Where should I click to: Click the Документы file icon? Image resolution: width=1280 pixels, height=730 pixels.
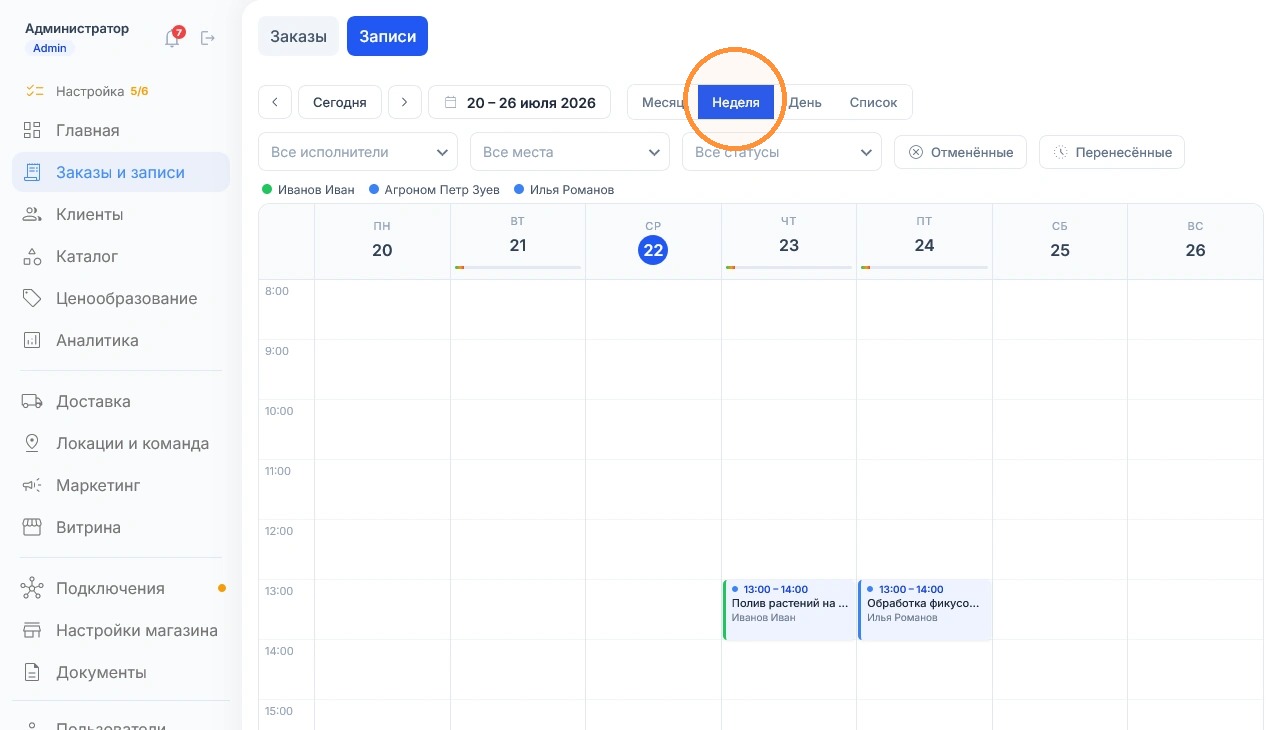(x=32, y=672)
